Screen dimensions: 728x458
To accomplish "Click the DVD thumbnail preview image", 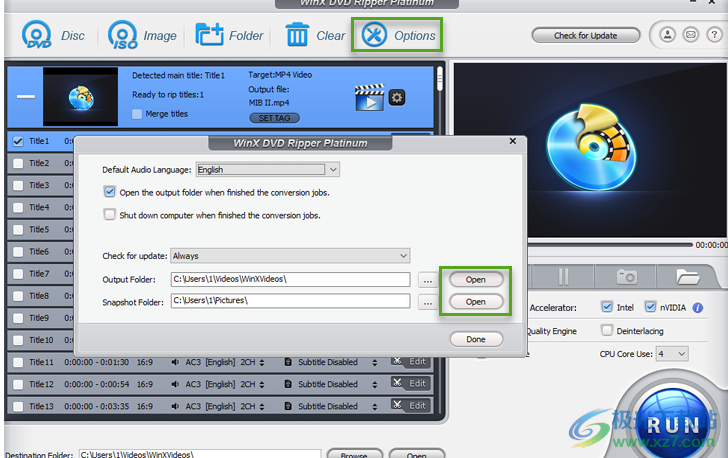I will tap(80, 97).
